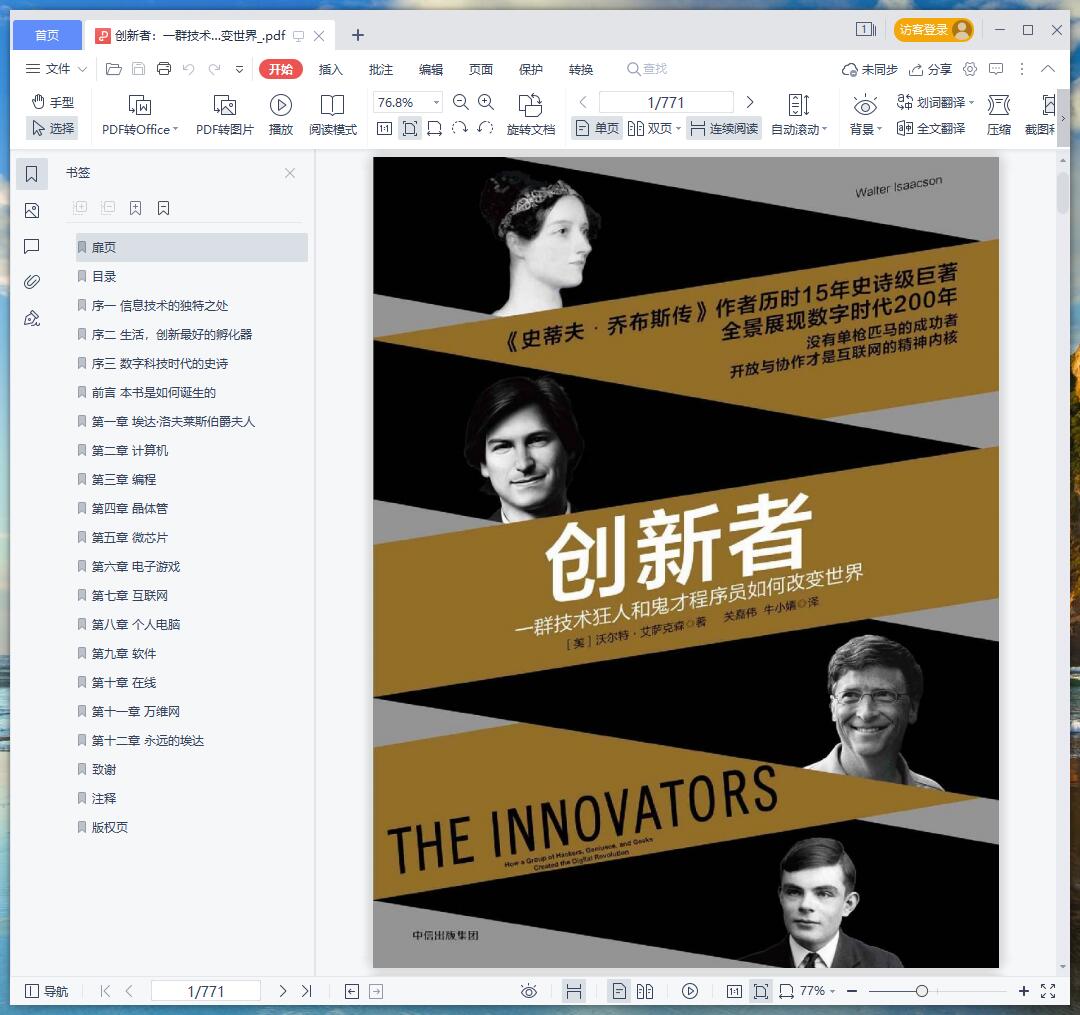1080x1015 pixels.
Task: Click the minus button beside zoom slider
Action: (852, 991)
